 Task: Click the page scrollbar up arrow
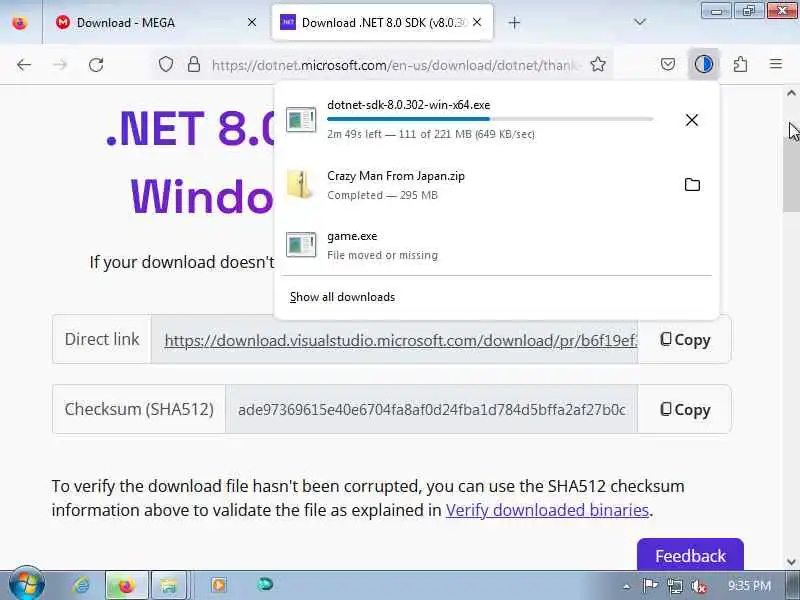(x=791, y=93)
